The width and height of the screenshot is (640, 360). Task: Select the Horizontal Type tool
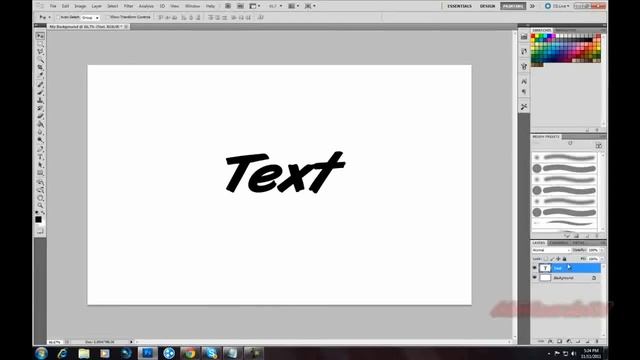[x=40, y=157]
